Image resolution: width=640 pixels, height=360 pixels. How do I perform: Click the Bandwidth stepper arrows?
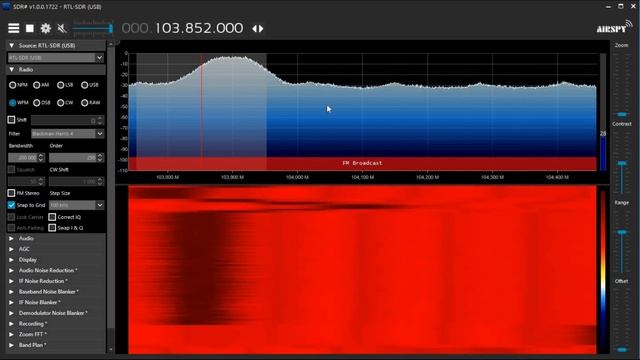pos(41,158)
